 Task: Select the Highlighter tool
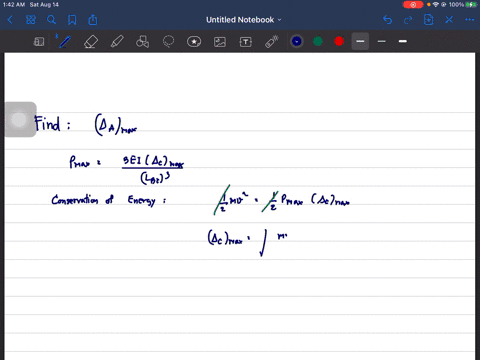[x=117, y=42]
